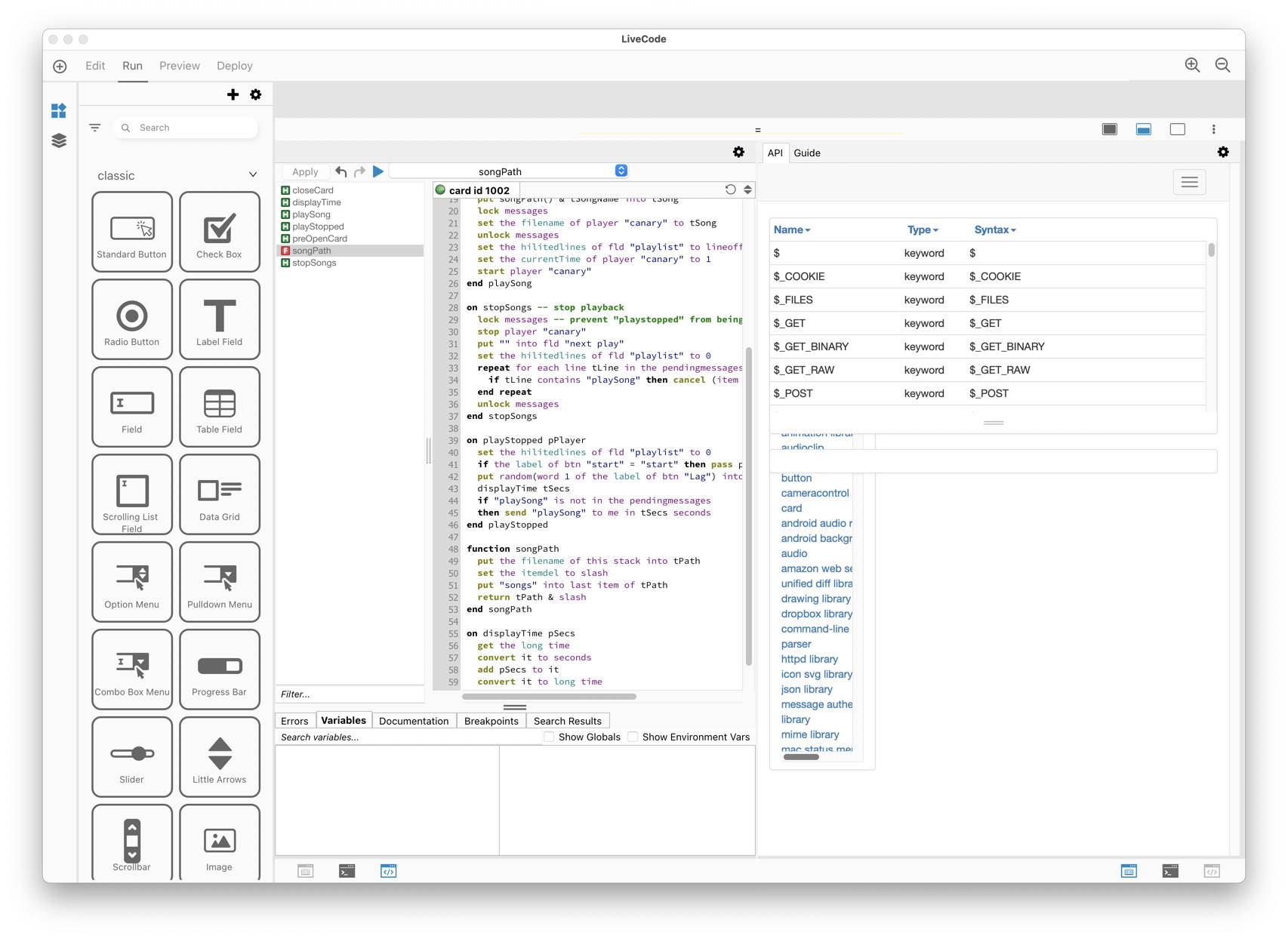Click the three-dot more options icon
Image resolution: width=1288 pixels, height=939 pixels.
click(1213, 129)
